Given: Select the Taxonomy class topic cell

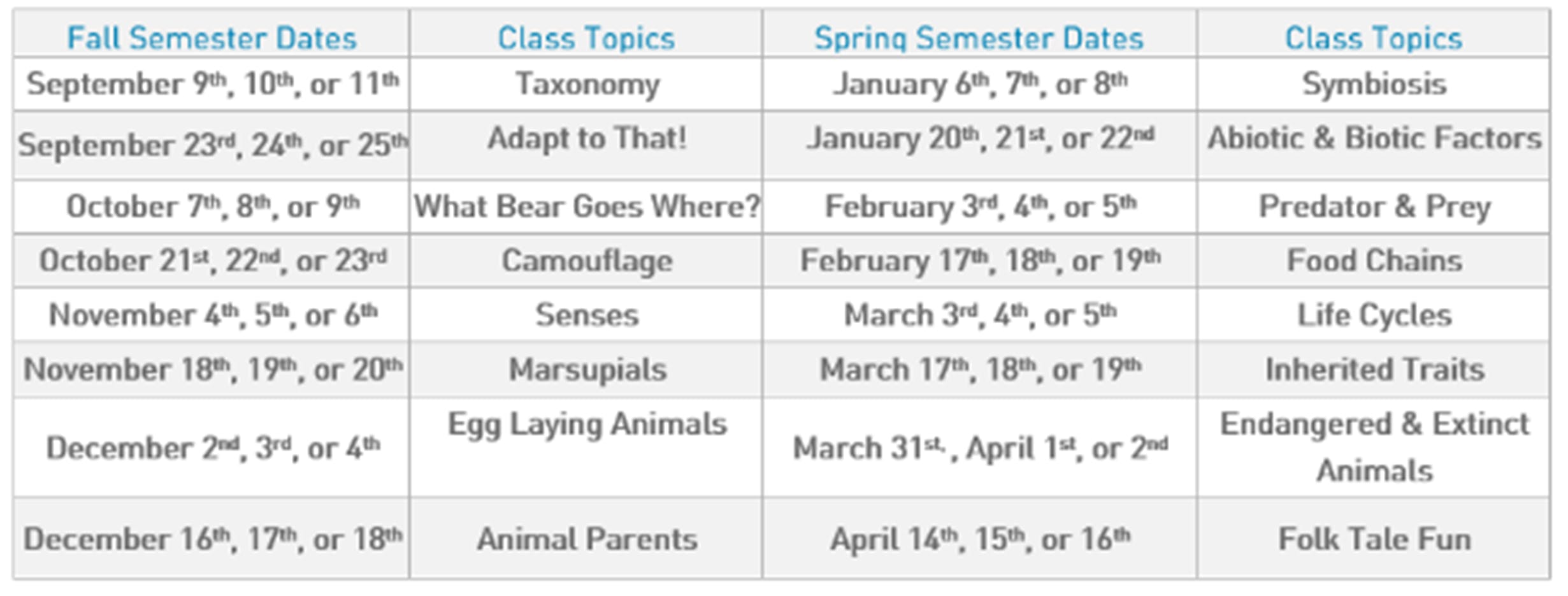Looking at the screenshot, I should [587, 84].
